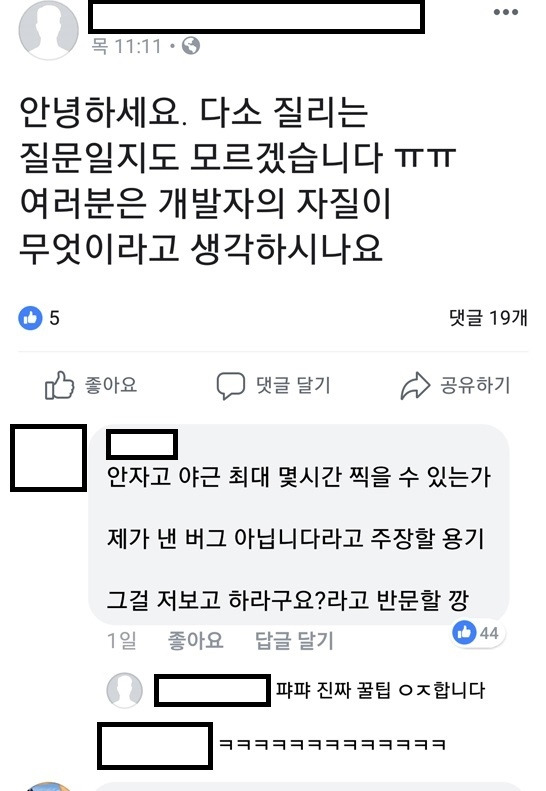The width and height of the screenshot is (546, 791).
Task: Click the reply text 꿀팁 ㅇㅈ합니다
Action: (380, 691)
